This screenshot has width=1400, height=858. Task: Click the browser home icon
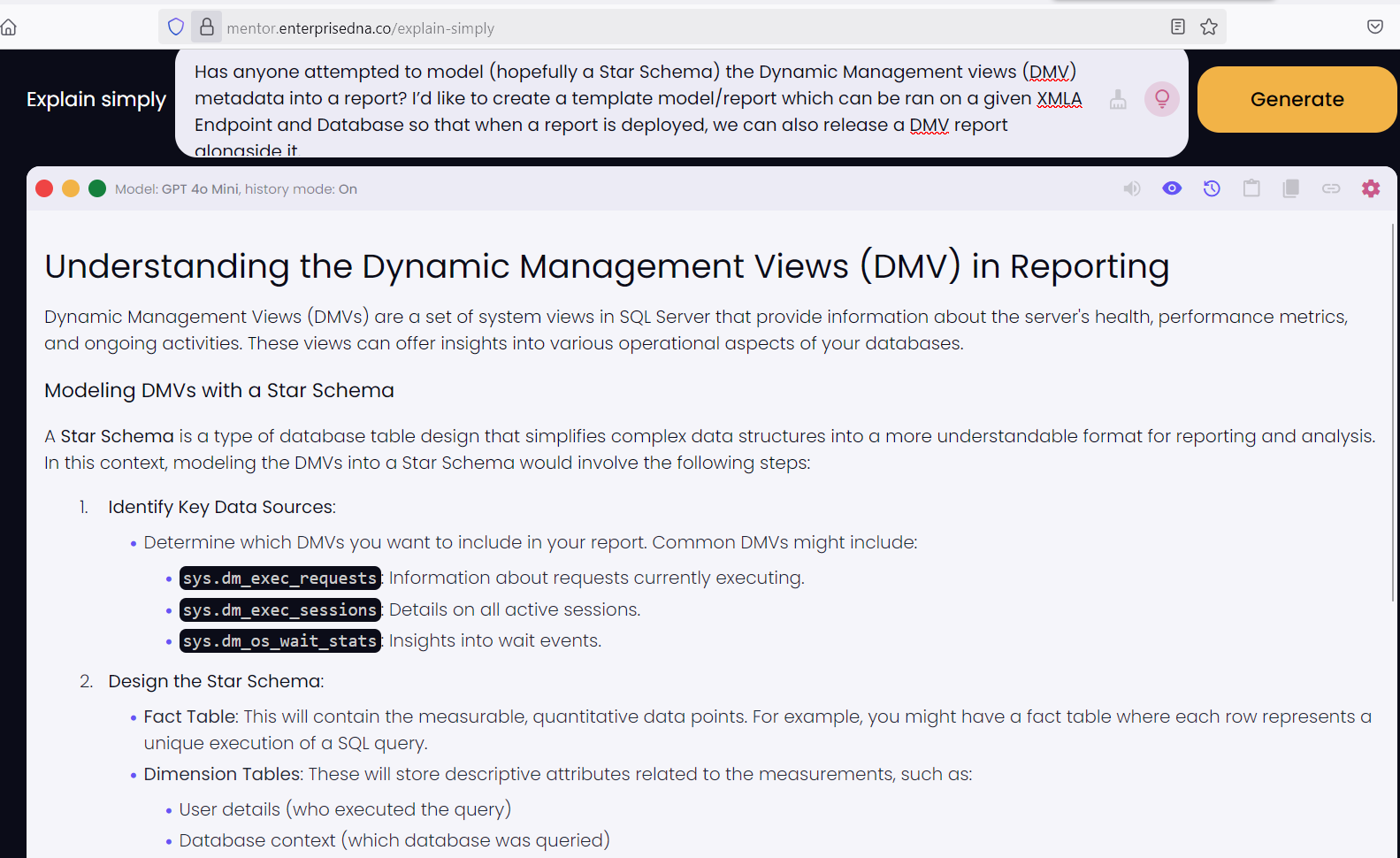click(x=9, y=27)
